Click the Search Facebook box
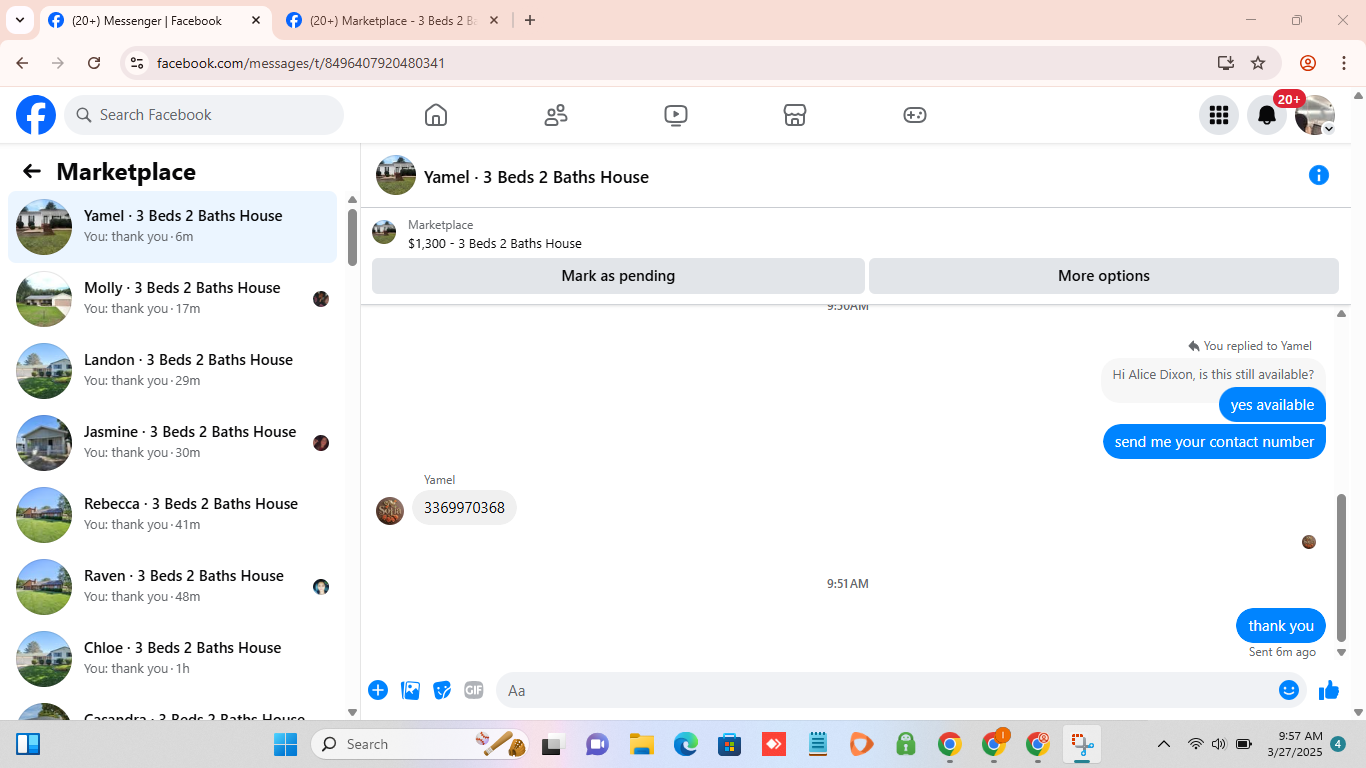 (204, 115)
